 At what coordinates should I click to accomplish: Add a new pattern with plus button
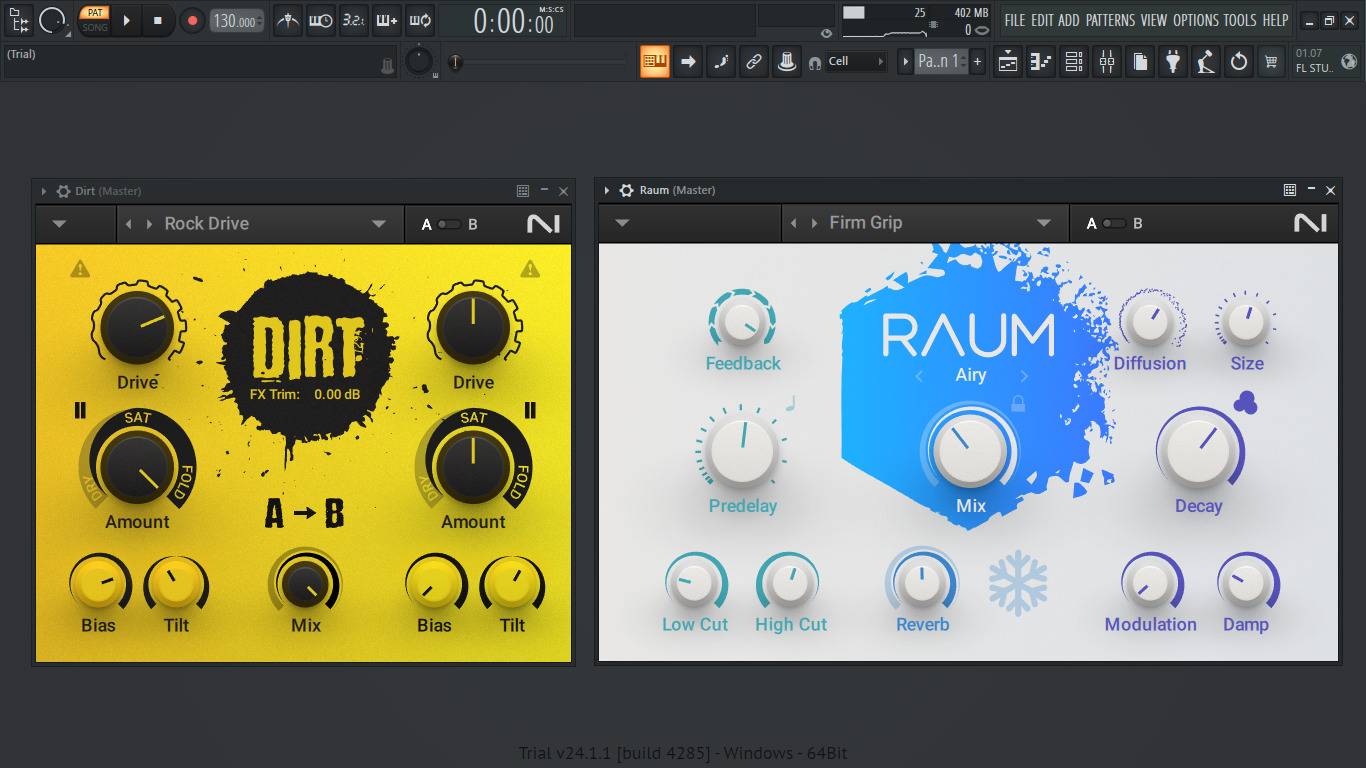977,61
